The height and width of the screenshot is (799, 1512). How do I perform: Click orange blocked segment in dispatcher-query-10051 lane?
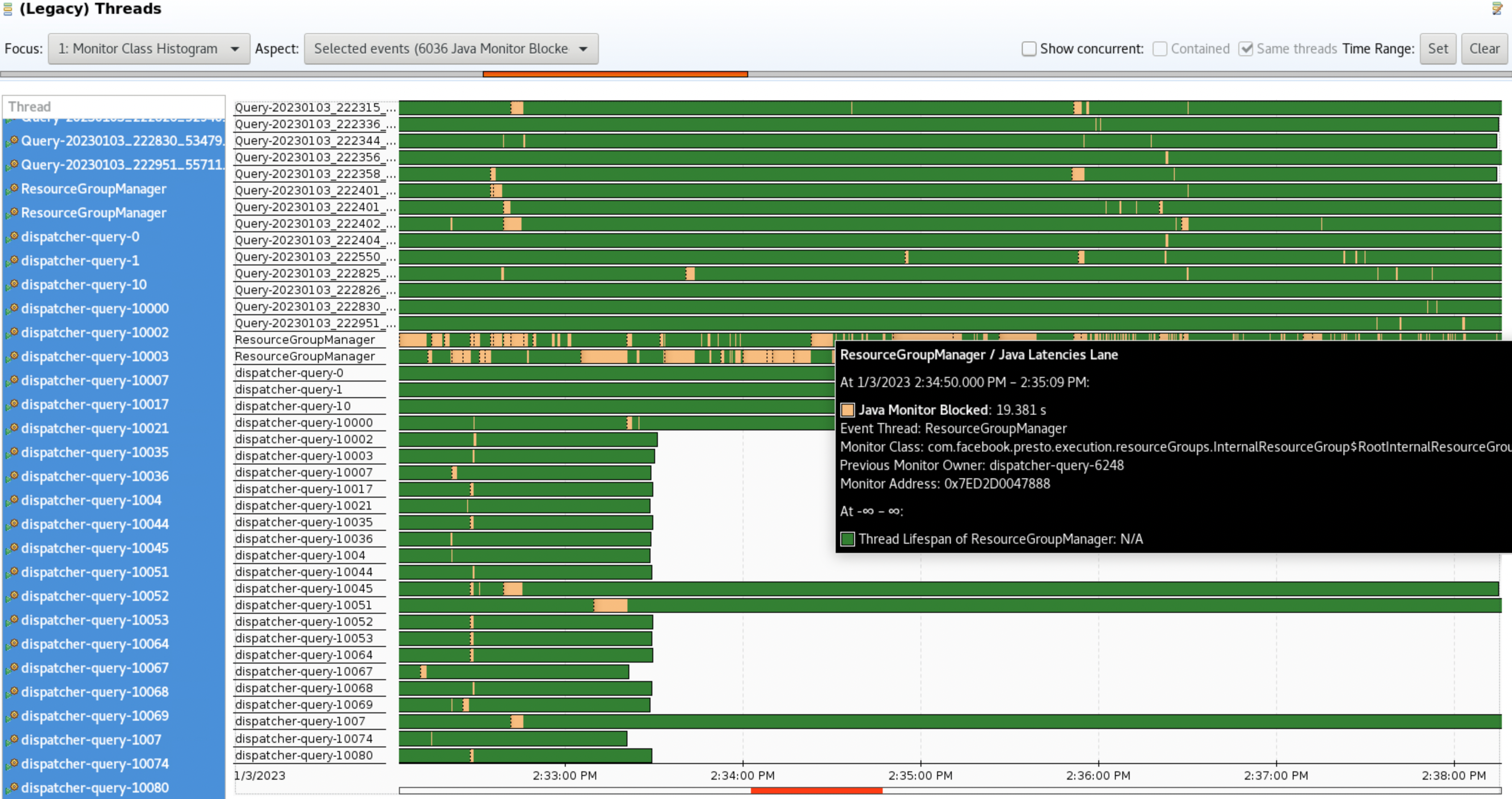[610, 605]
